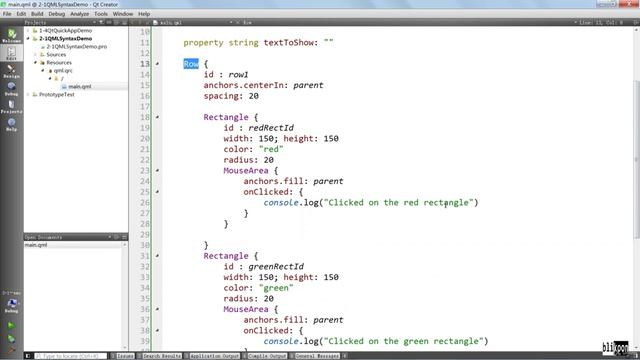Viewport: 640px width, 360px height.
Task: Select 2-1QMLSyntaxDemo.pro file
Action: [76, 47]
